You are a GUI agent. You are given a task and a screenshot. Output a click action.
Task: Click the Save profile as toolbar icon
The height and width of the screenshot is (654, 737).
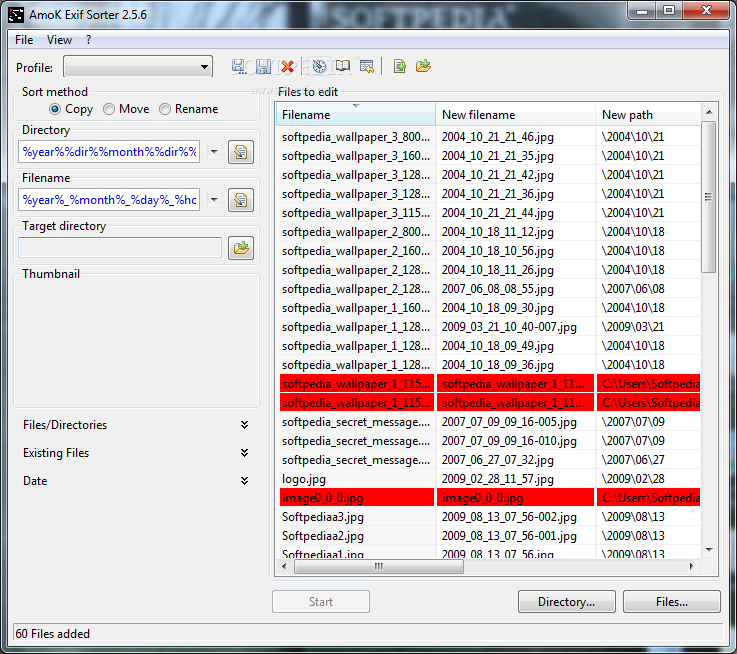pyautogui.click(x=239, y=66)
